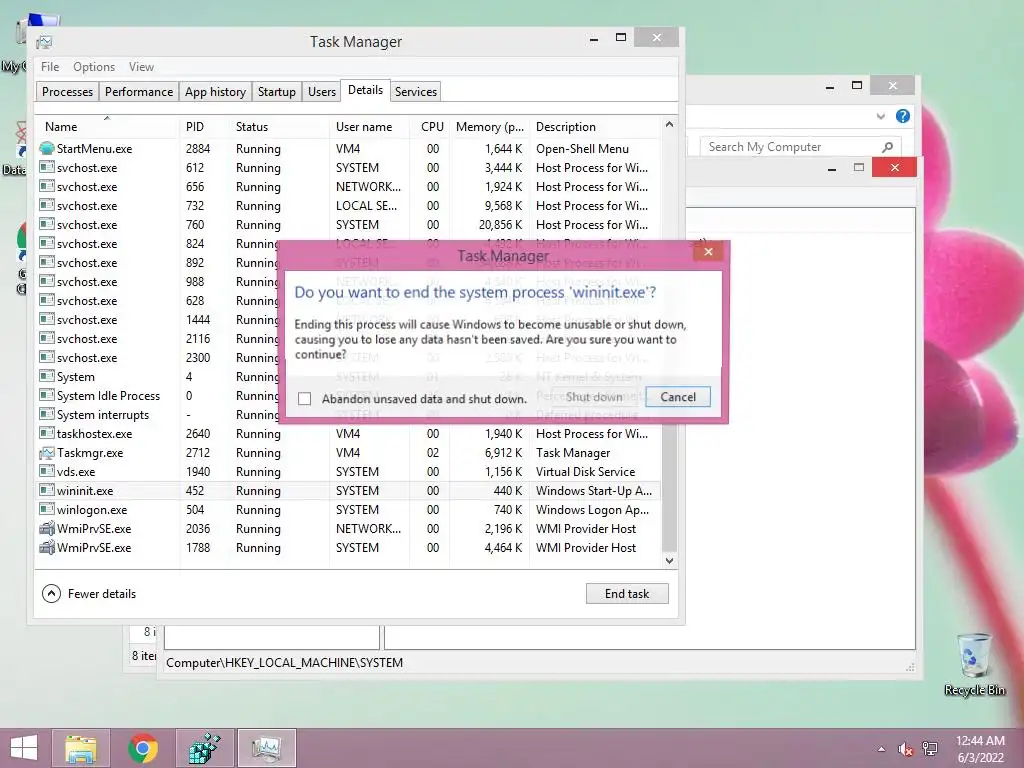Launch Google Chrome from the taskbar

pyautogui.click(x=143, y=748)
